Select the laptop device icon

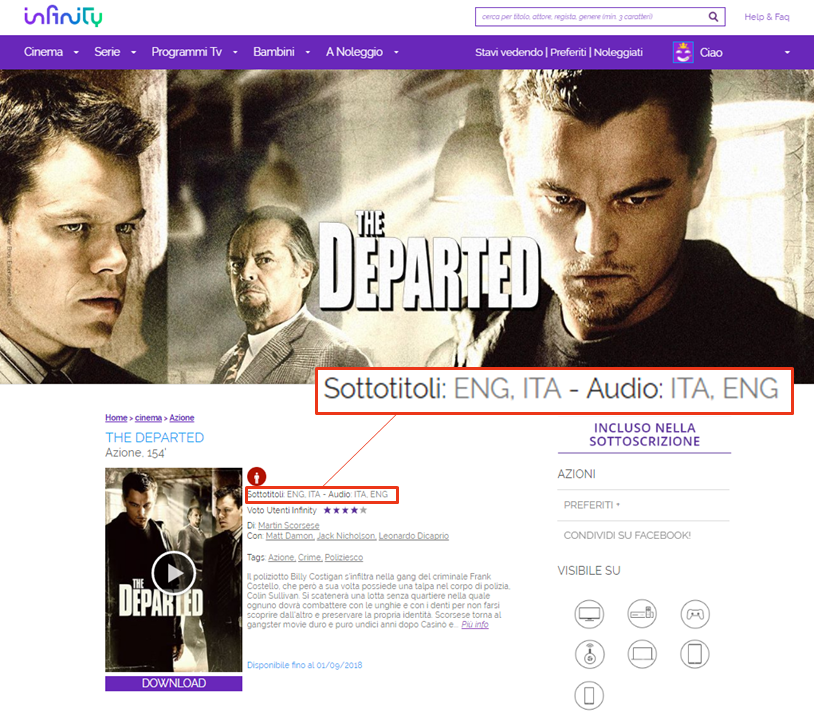click(x=642, y=654)
